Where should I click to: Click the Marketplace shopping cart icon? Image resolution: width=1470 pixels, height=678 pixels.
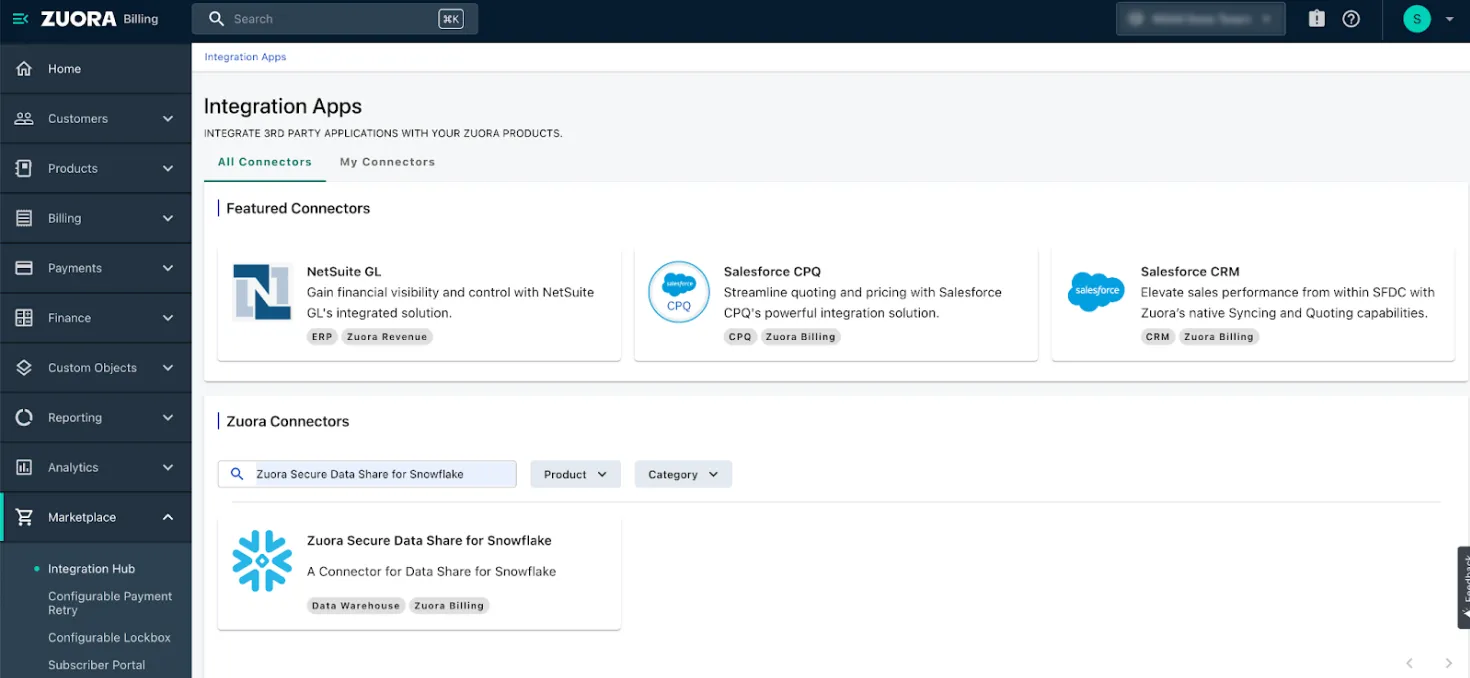pyautogui.click(x=24, y=517)
